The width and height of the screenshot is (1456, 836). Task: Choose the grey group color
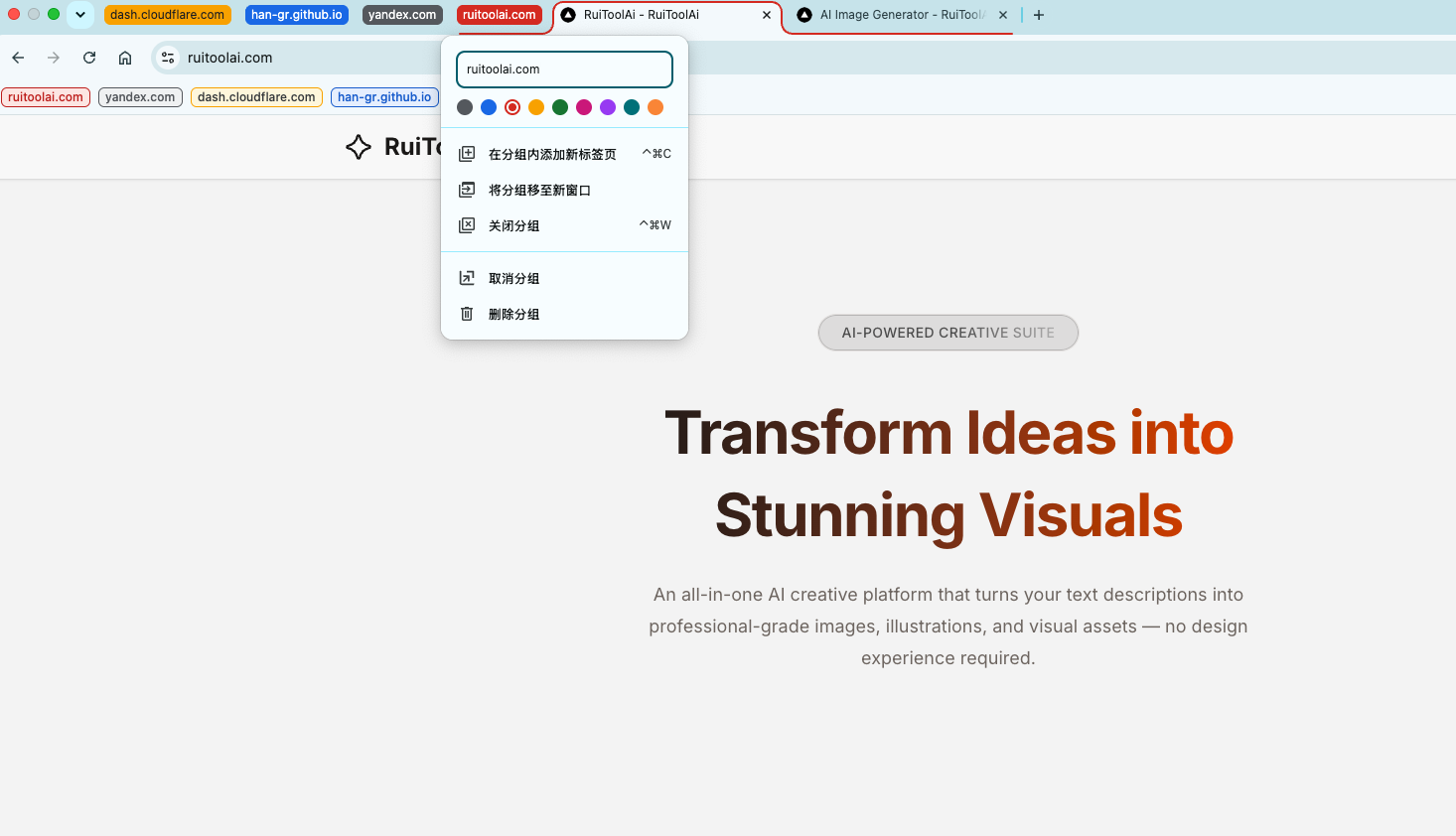[x=465, y=107]
